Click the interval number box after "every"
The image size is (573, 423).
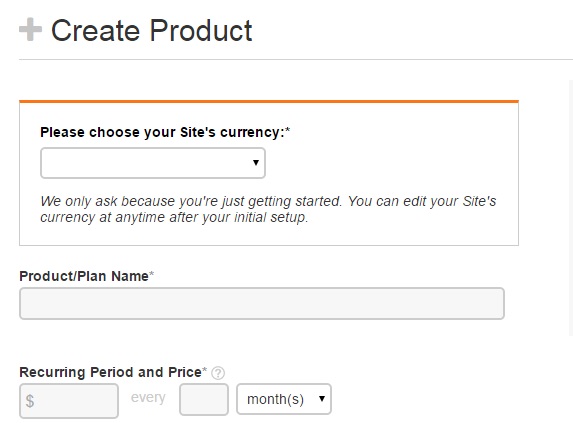(x=204, y=399)
